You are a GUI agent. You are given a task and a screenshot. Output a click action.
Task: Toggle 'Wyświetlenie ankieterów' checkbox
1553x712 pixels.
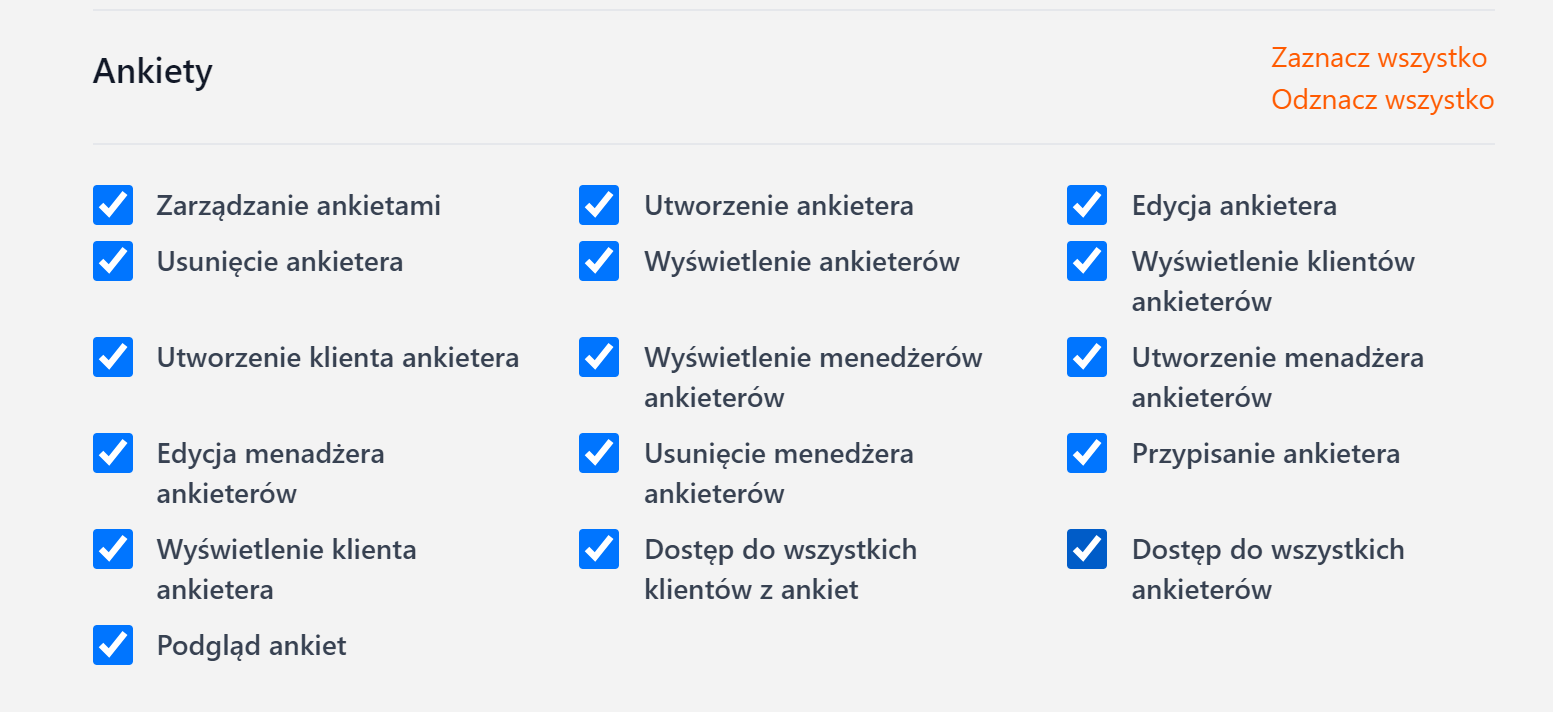[x=599, y=261]
